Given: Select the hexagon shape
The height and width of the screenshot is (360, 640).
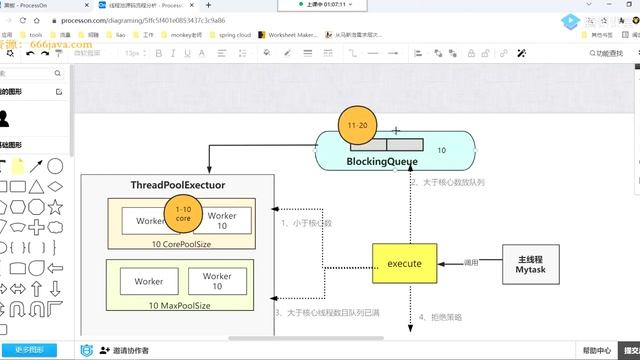Looking at the screenshot, I should click(x=18, y=207).
